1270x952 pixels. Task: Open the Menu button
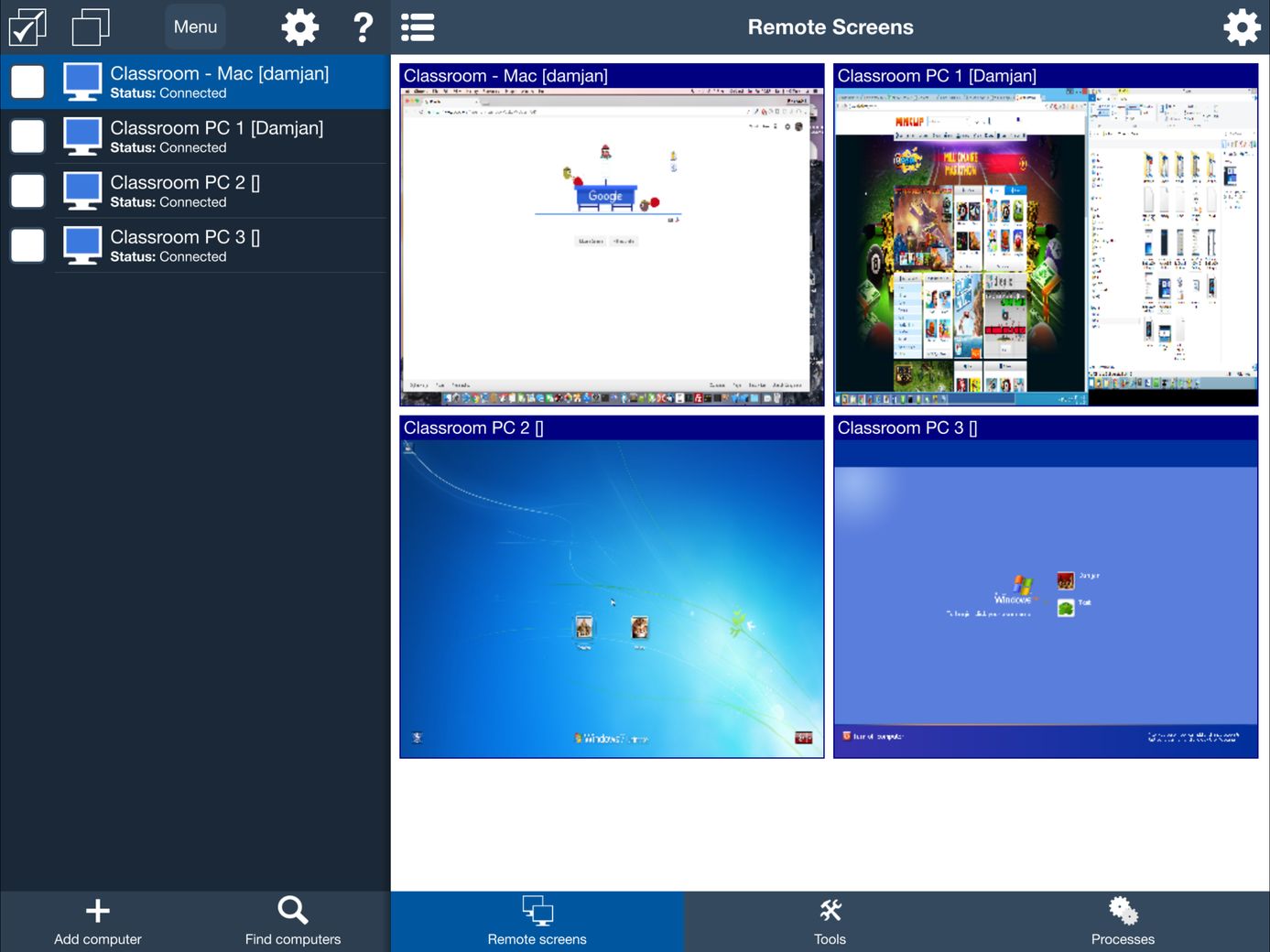195,27
